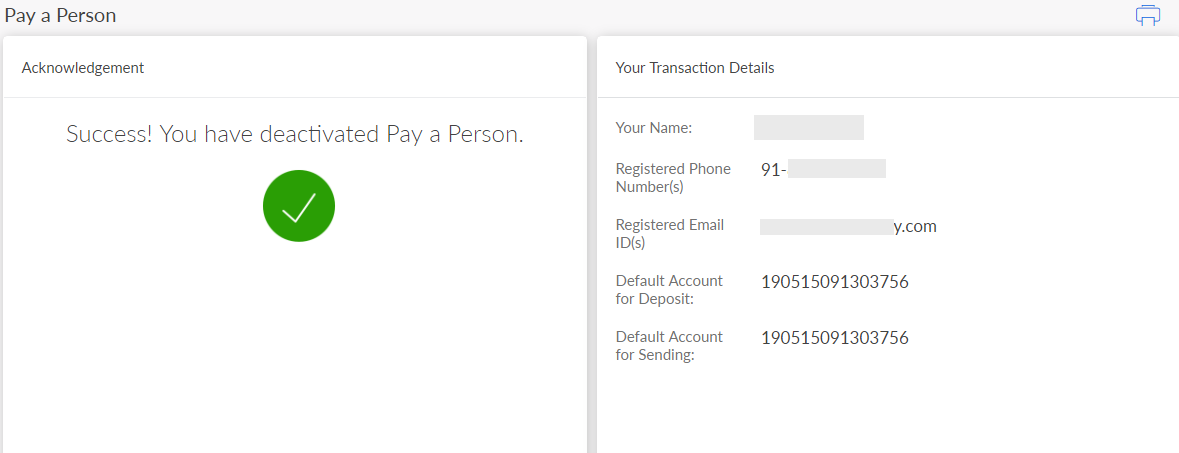The height and width of the screenshot is (453, 1179).
Task: Select the Acknowledgement panel header
Action: pos(83,68)
